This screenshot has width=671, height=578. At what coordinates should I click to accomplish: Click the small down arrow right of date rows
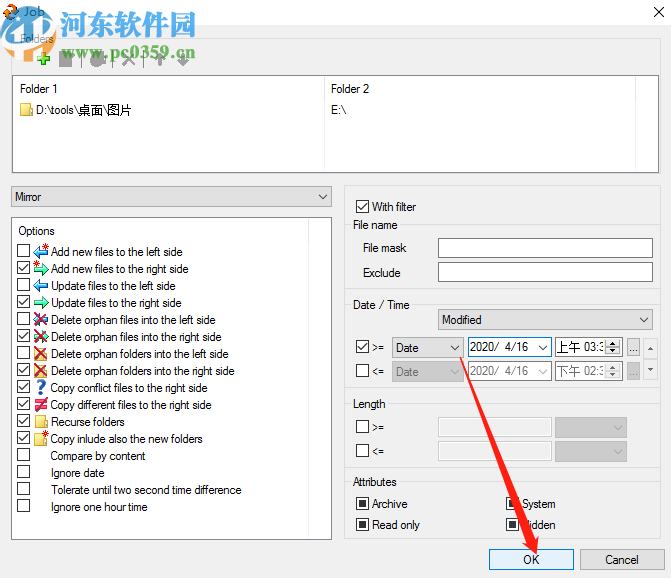coord(650,369)
